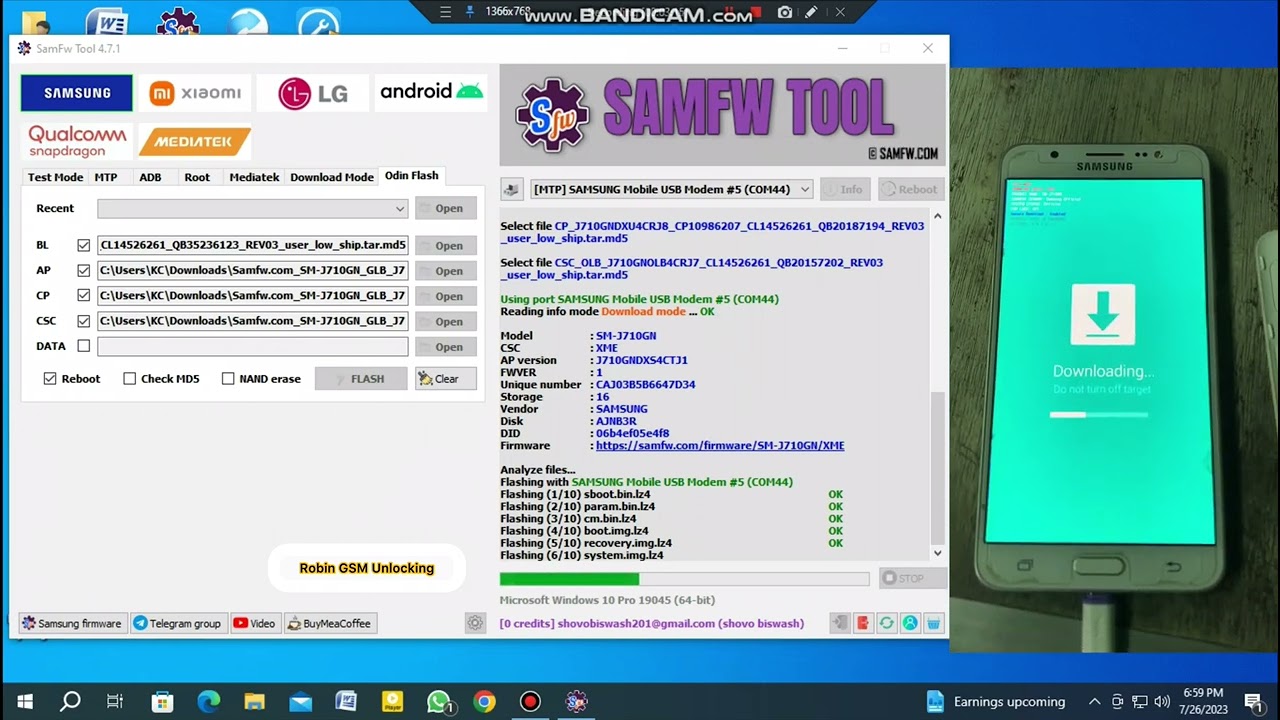Open the Telegram group button
Screen dimensions: 1280x720
pyautogui.click(x=180, y=623)
